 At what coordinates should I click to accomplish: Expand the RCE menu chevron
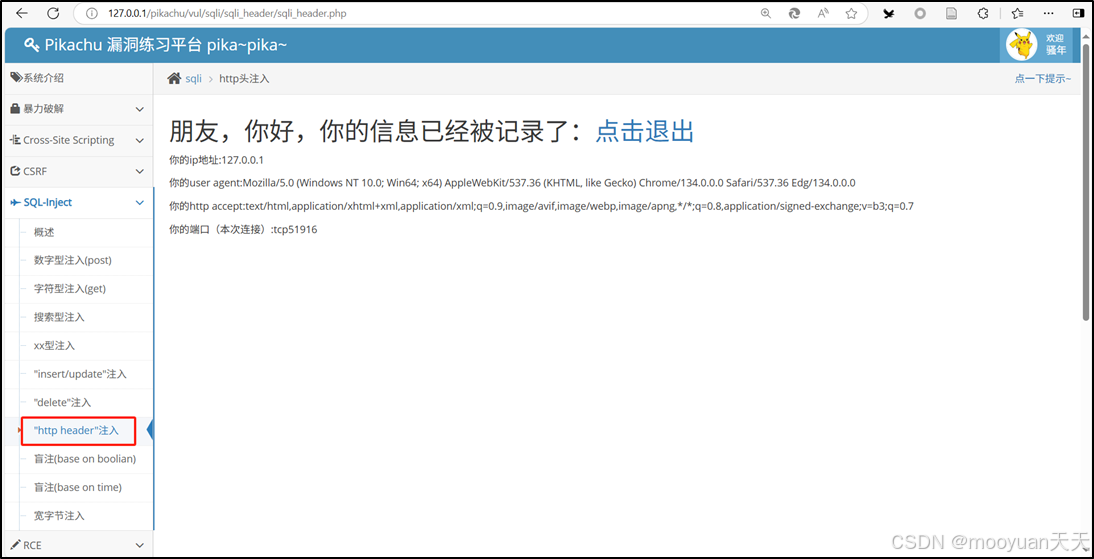(140, 545)
